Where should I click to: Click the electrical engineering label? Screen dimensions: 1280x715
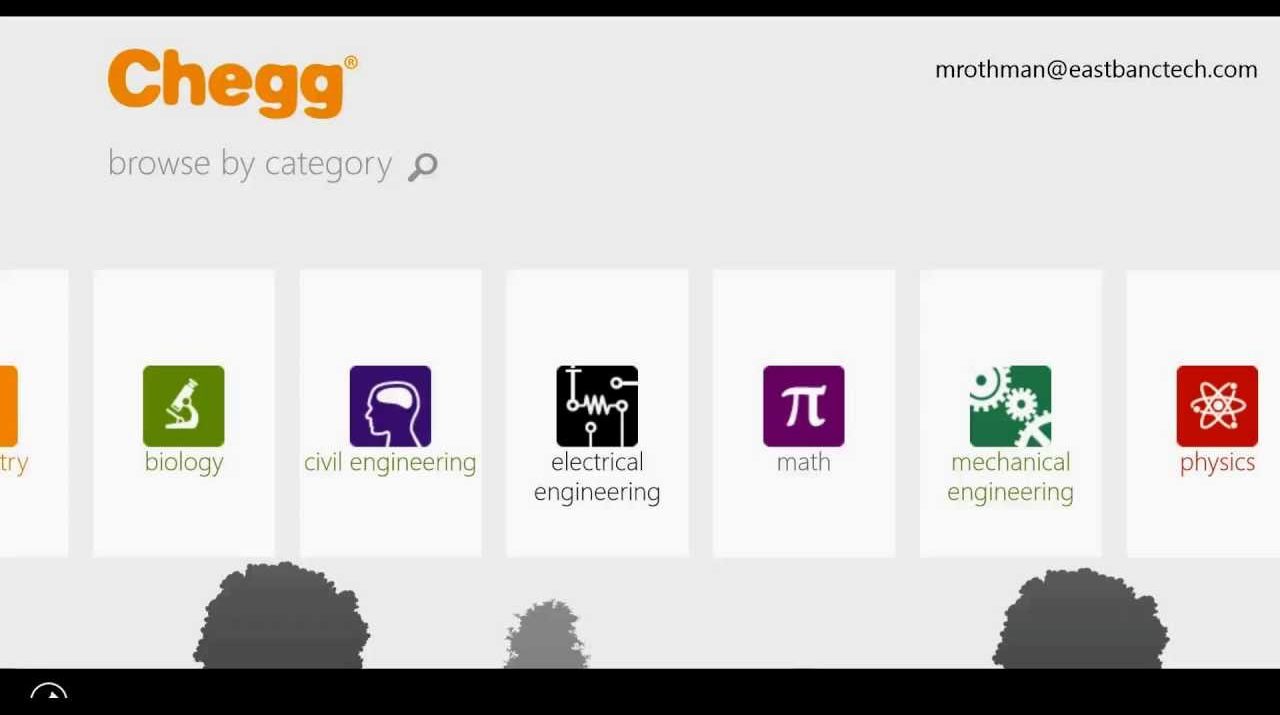point(597,477)
